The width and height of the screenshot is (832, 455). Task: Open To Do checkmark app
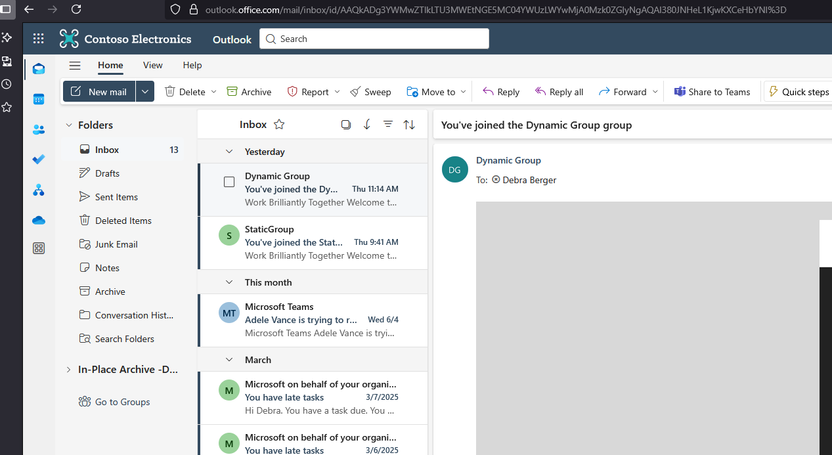39,159
